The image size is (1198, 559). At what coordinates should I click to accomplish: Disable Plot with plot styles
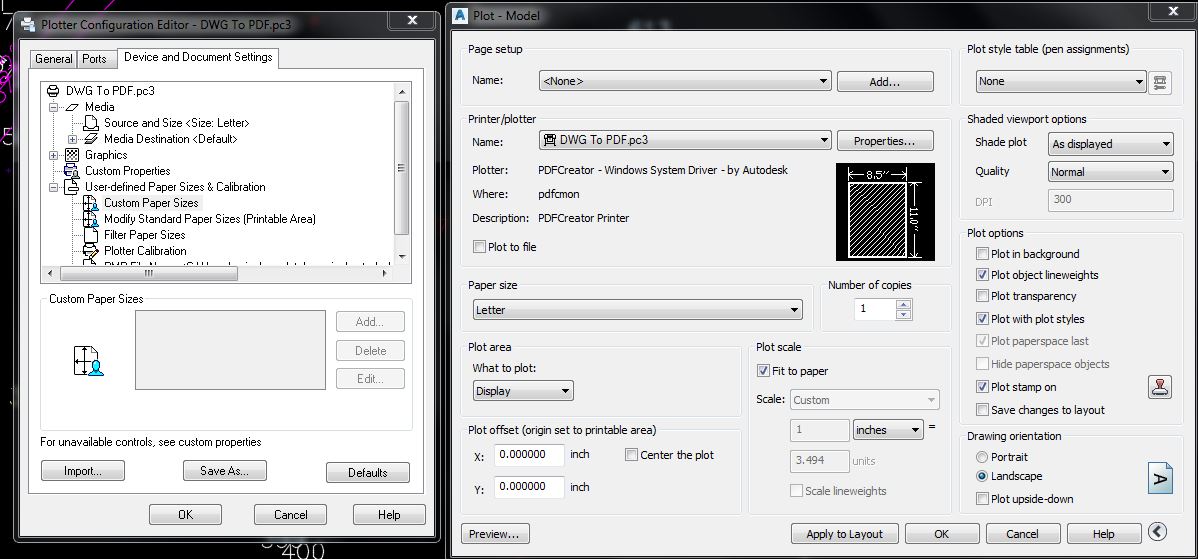point(983,318)
